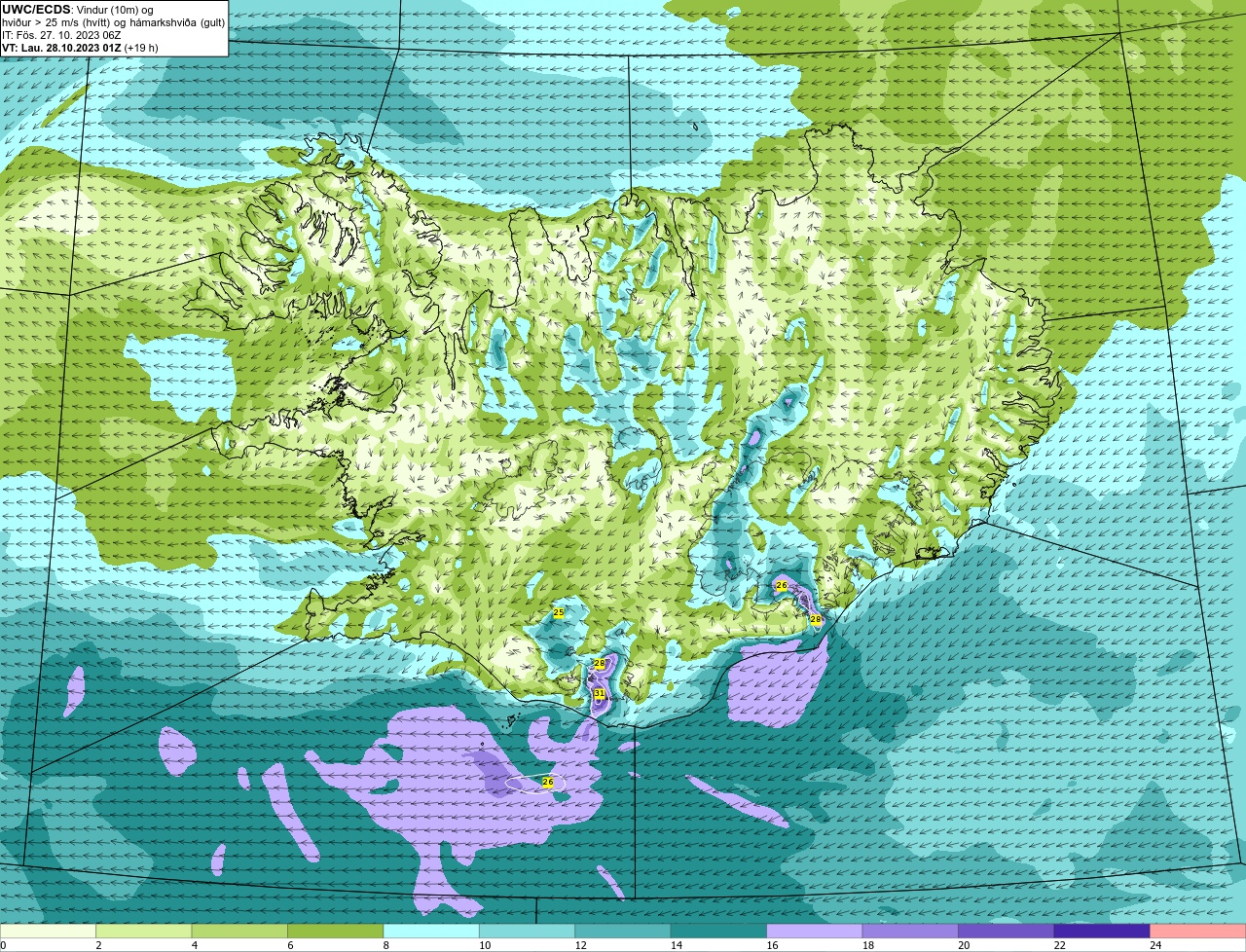Viewport: 1246px width, 952px height.
Task: Pick the 0–2 m/s pale yellow legend swatch
Action: 48,931
